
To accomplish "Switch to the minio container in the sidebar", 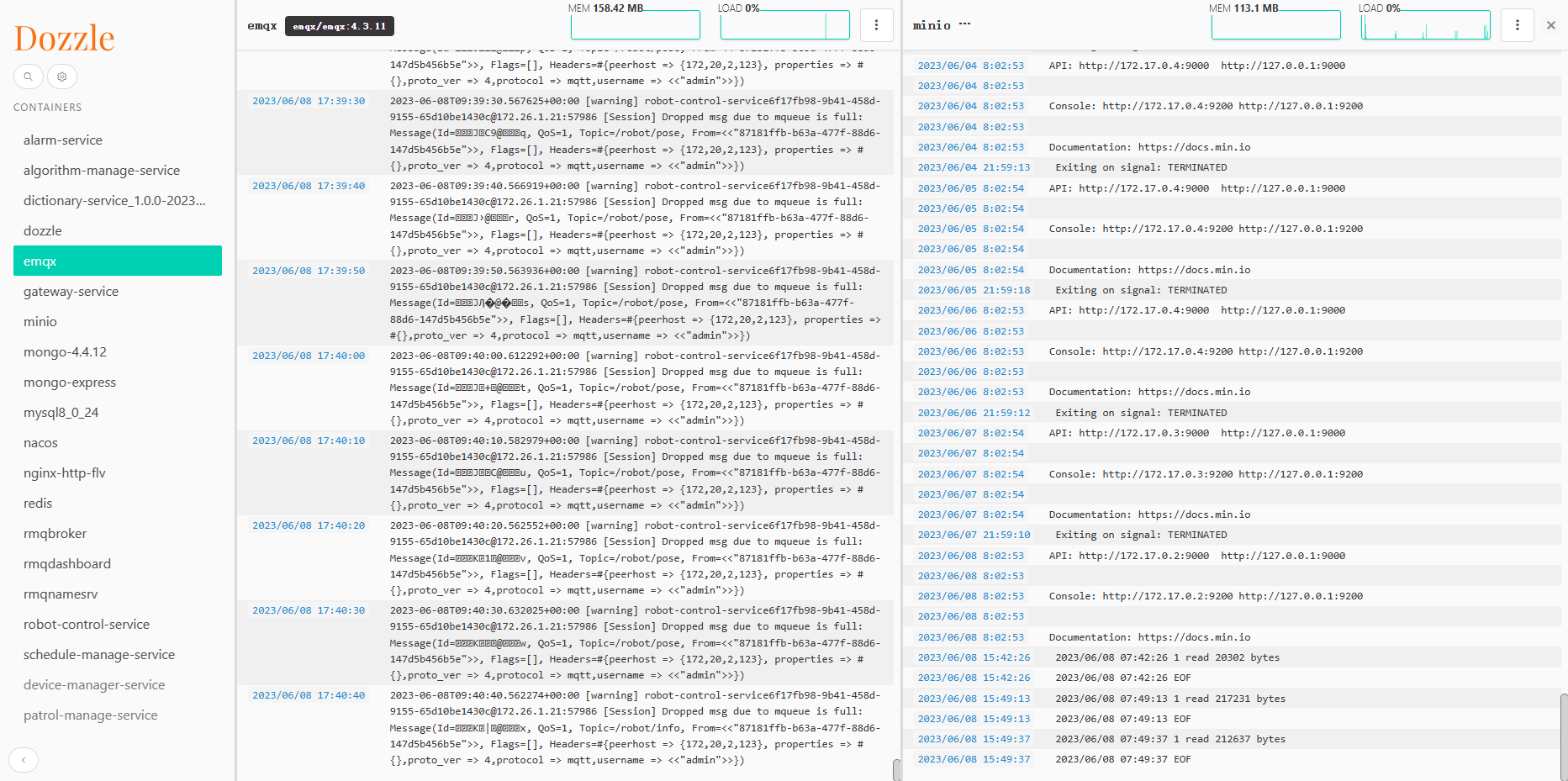I will (40, 321).
